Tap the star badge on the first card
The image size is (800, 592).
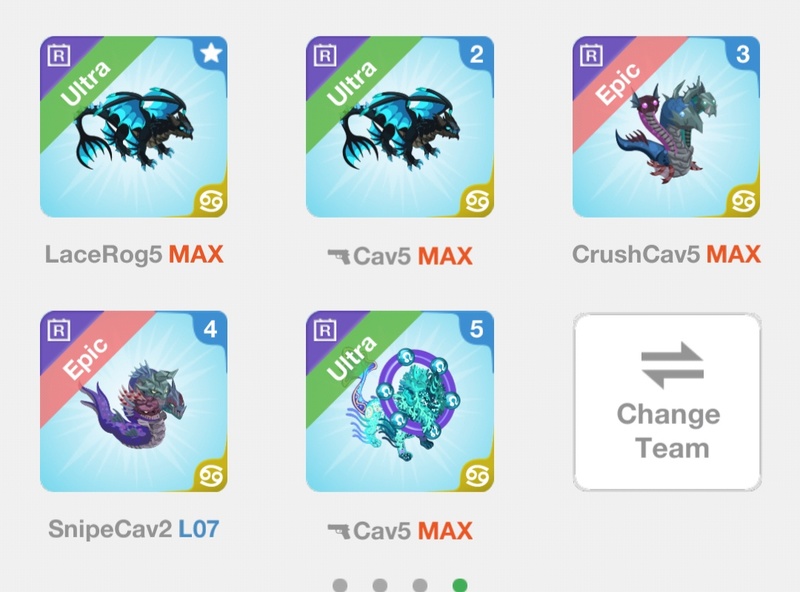pos(211,53)
